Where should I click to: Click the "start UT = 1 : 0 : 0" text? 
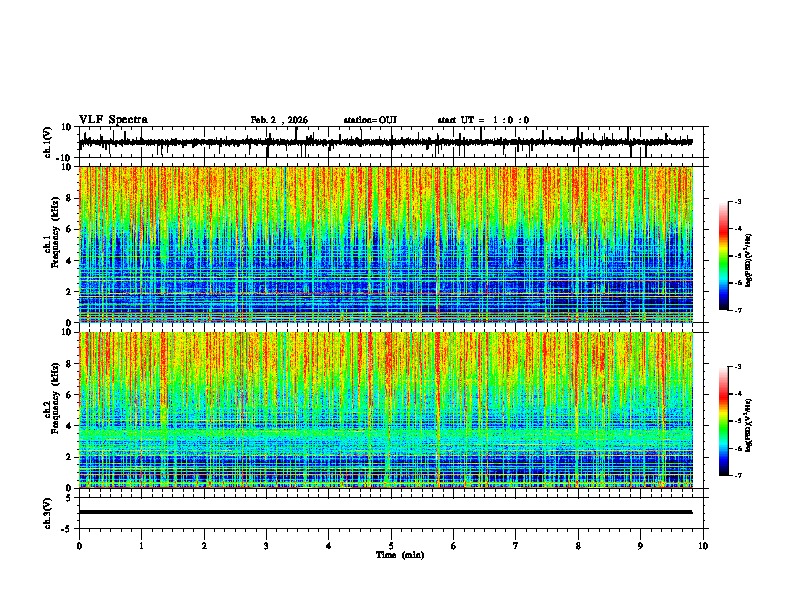point(483,120)
